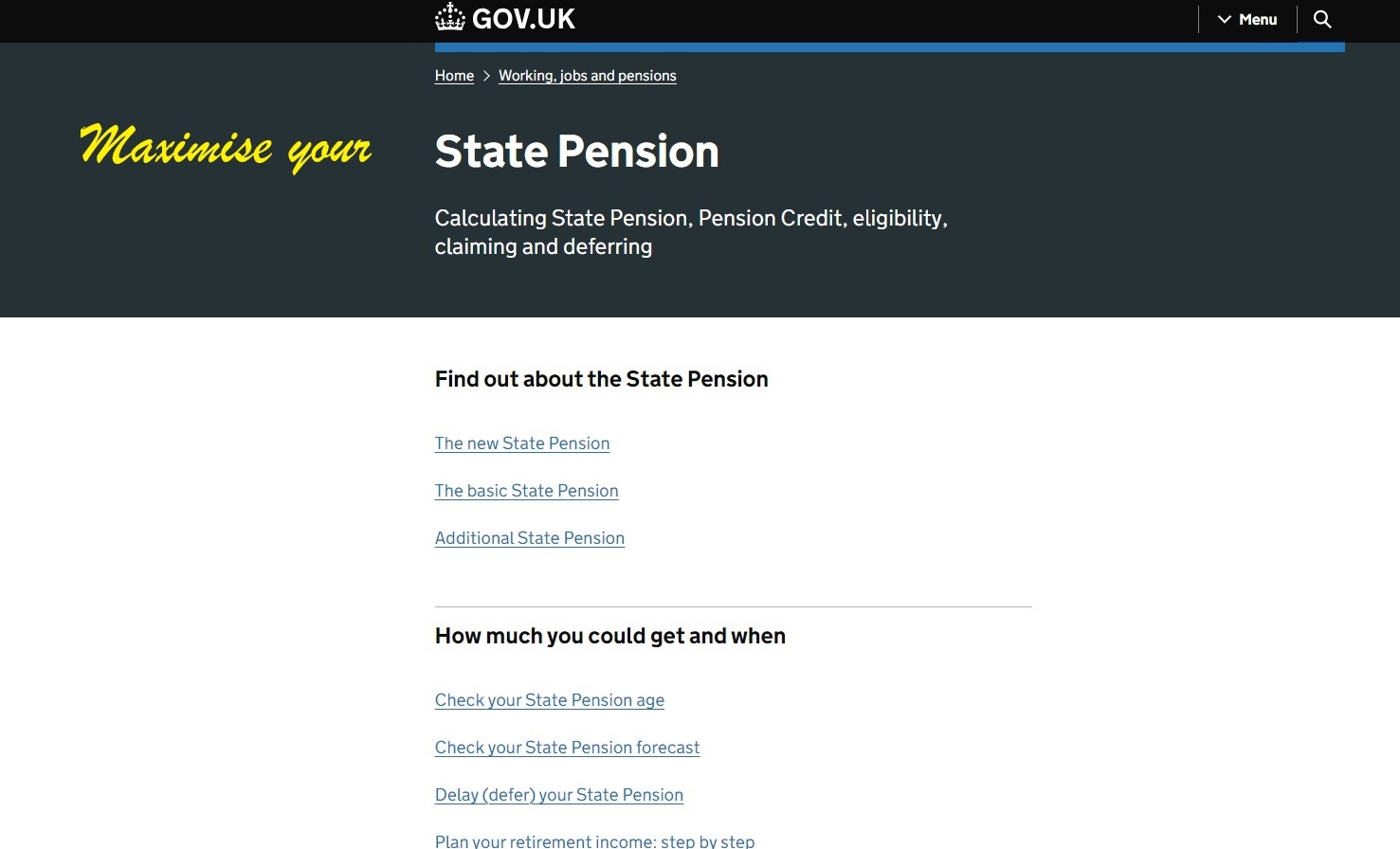
Task: Open Plan your retirement income step by step
Action: [x=594, y=840]
